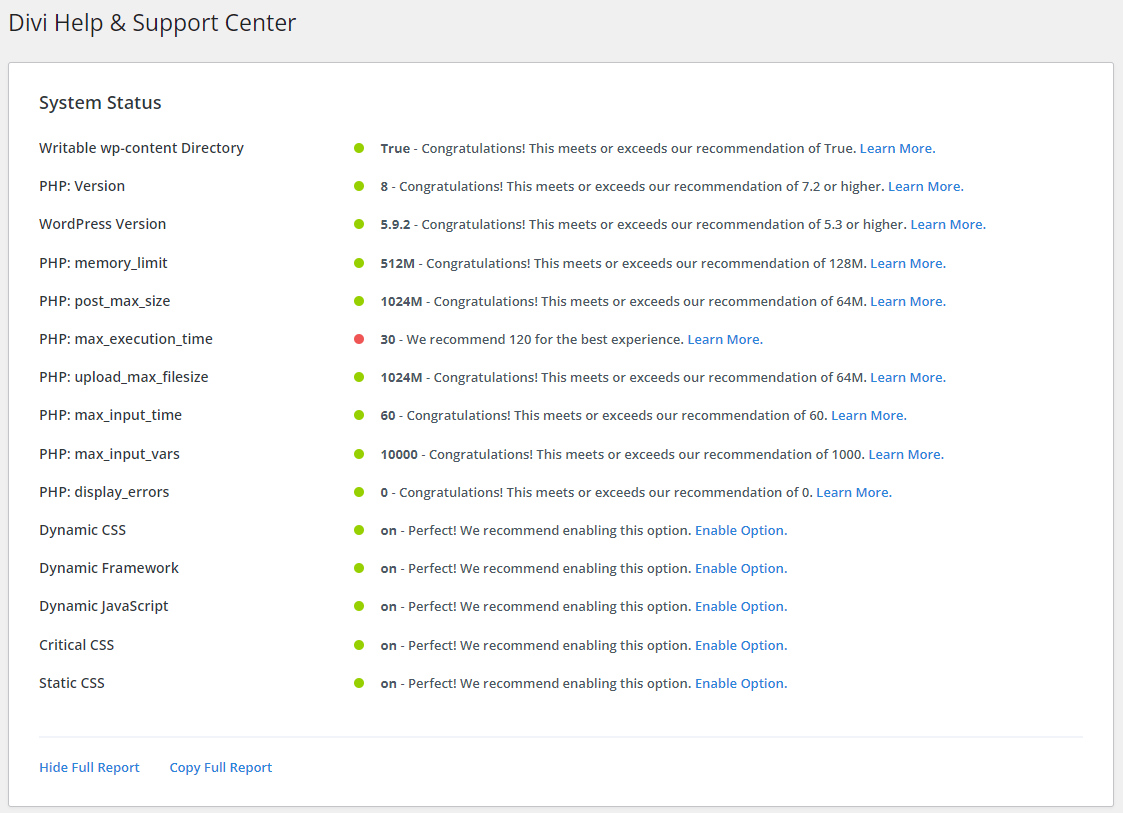
Task: Click green status dot for PHP post_max_size
Action: point(359,301)
